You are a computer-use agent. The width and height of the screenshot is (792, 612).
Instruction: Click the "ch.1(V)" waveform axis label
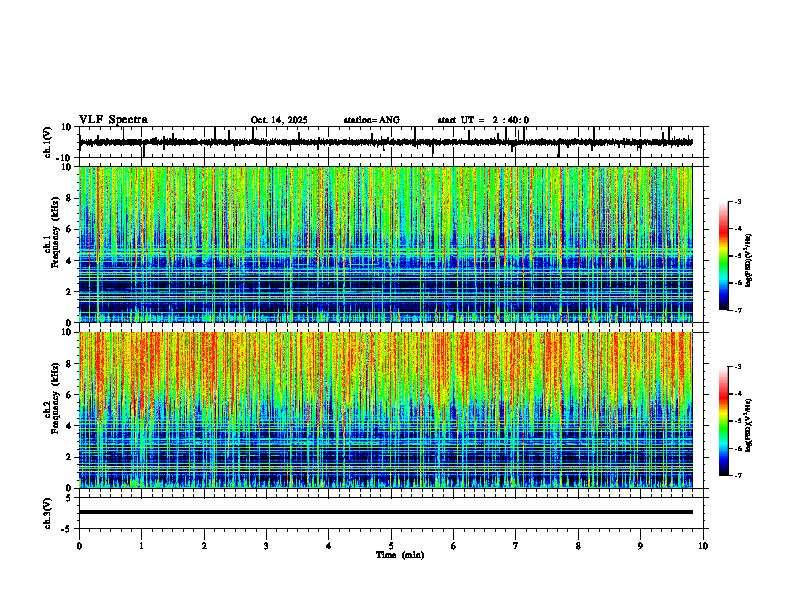[48, 142]
